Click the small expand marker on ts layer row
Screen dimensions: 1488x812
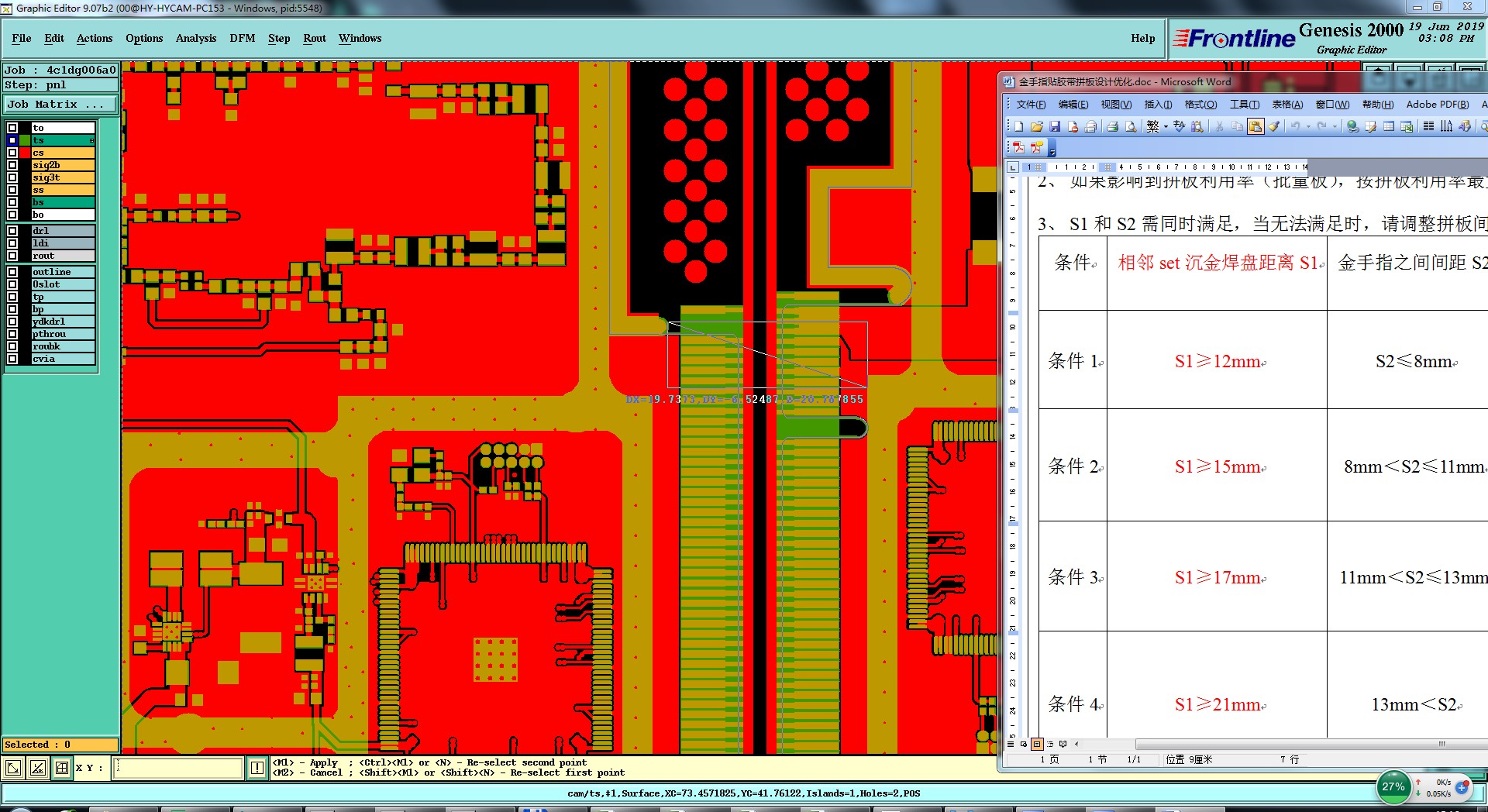coord(91,140)
